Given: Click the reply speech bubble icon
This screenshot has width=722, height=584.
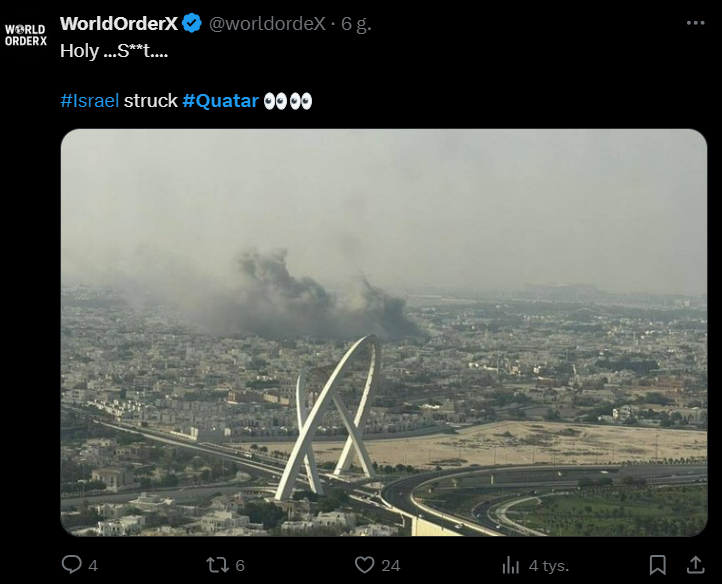Looking at the screenshot, I should click(71, 565).
